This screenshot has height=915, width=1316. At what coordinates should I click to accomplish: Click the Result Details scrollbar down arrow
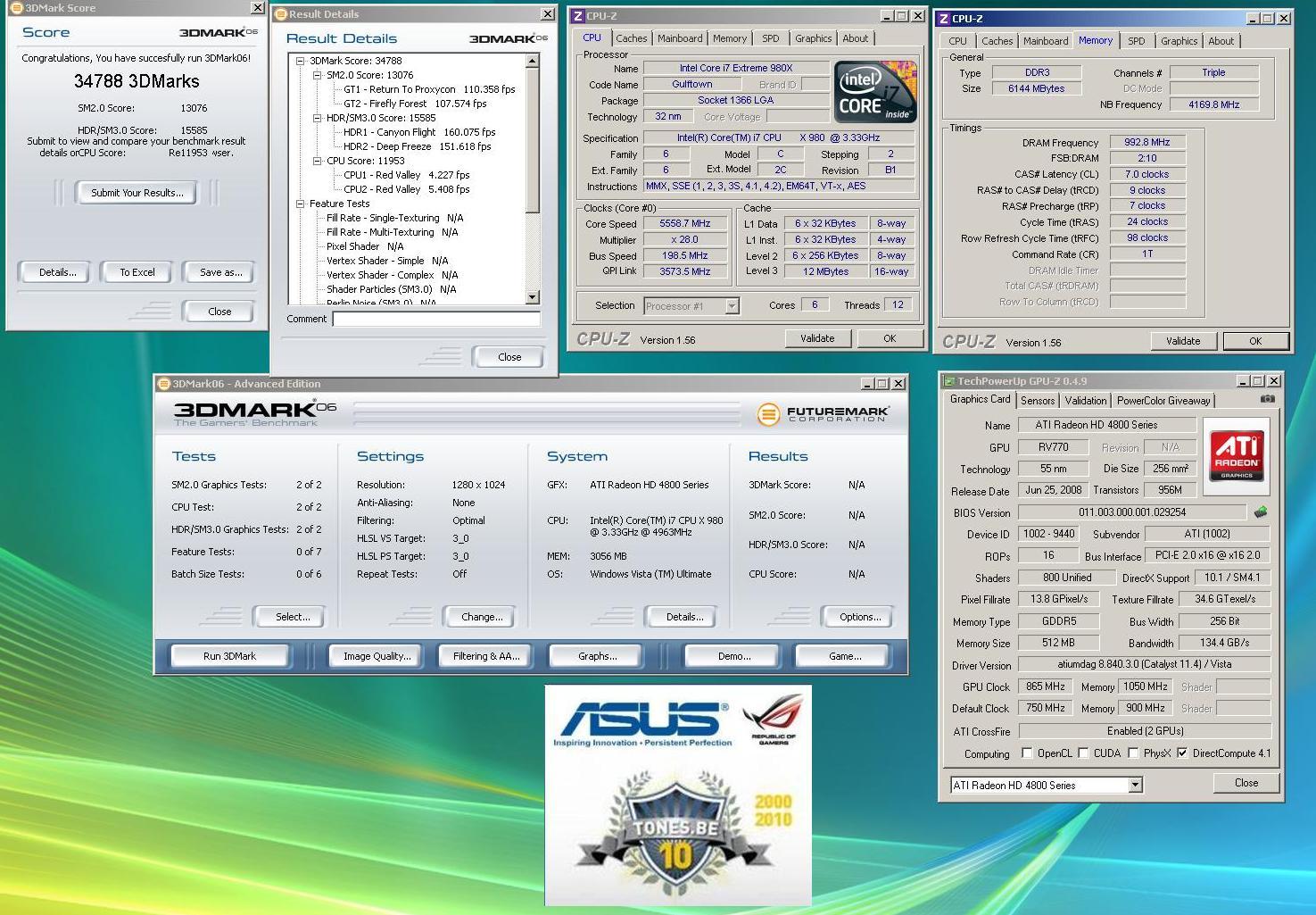533,297
